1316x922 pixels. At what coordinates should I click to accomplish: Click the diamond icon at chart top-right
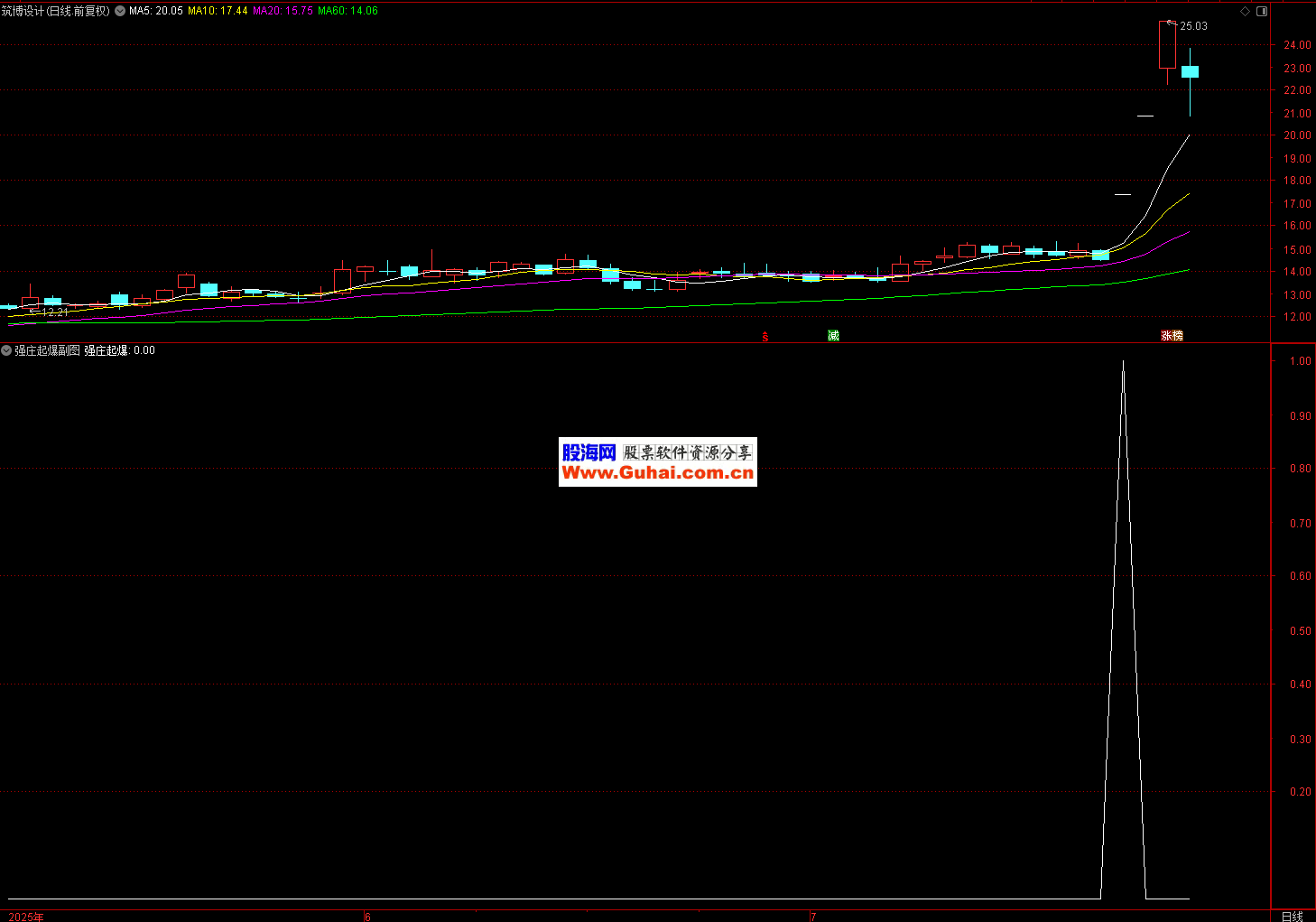[1246, 11]
